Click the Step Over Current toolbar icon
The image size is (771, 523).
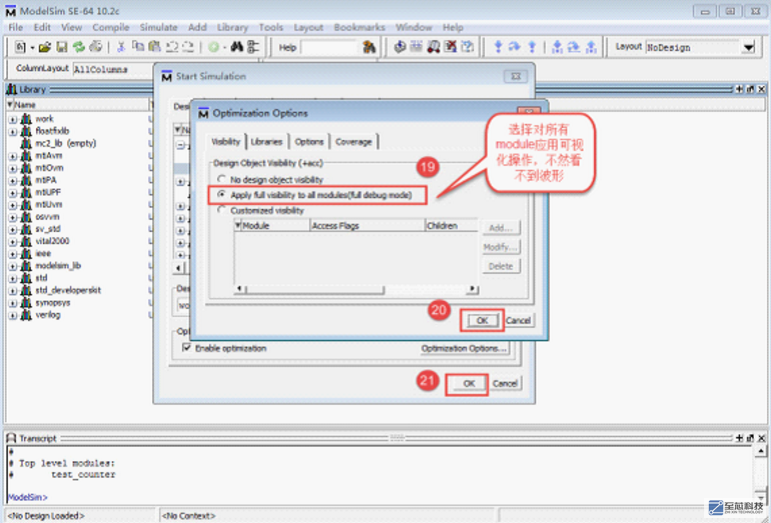coord(574,47)
